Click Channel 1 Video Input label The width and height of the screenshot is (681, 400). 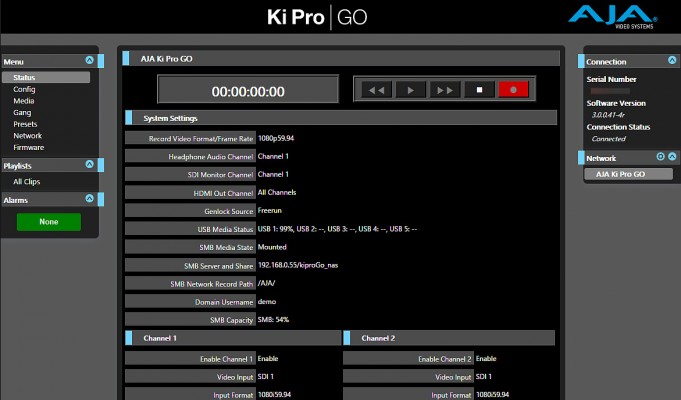click(x=191, y=377)
